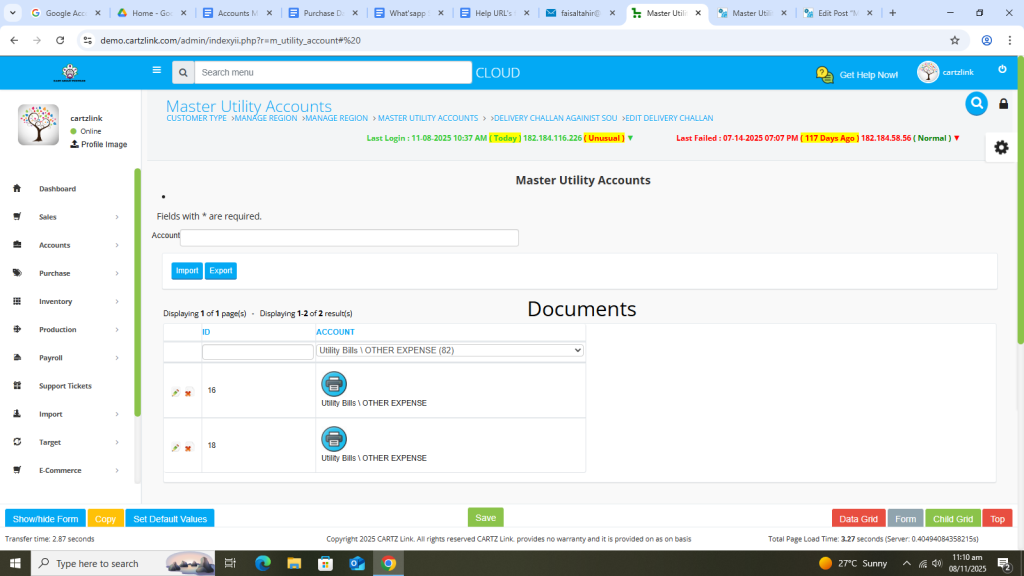The height and width of the screenshot is (576, 1024).
Task: Open Support Tickets in the sidebar
Action: (x=64, y=386)
